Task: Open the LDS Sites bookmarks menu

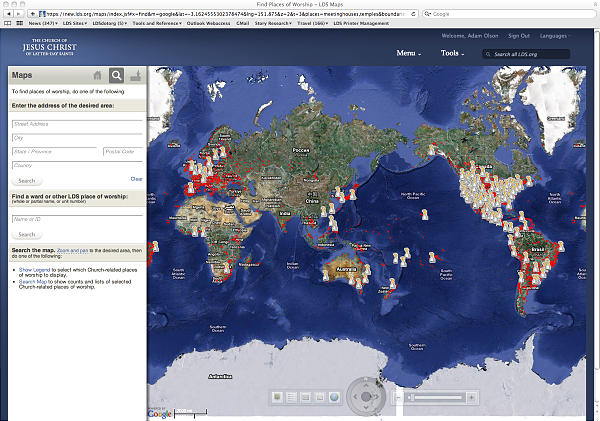Action: click(76, 24)
